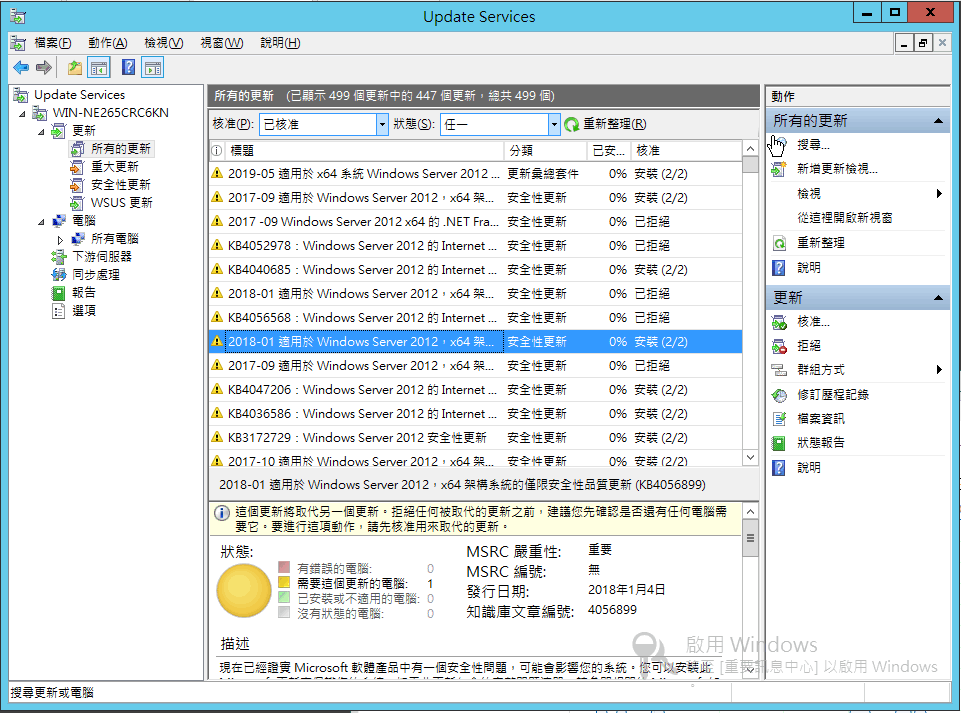The width and height of the screenshot is (961, 713).
Task: Click red swatch for 有錯誤的電腦
Action: pyautogui.click(x=284, y=566)
